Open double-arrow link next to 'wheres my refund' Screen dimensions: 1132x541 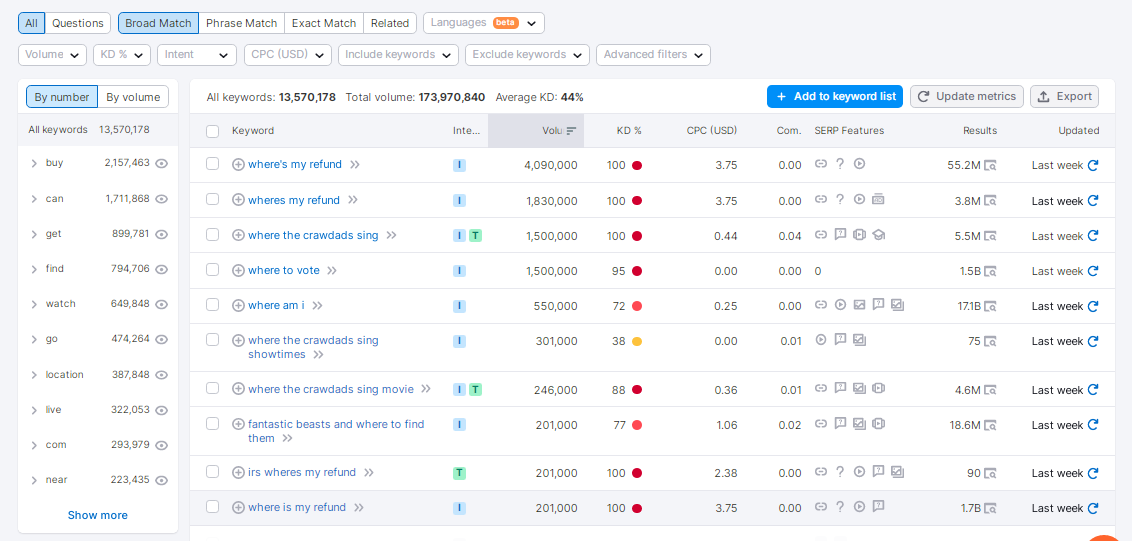pyautogui.click(x=352, y=200)
